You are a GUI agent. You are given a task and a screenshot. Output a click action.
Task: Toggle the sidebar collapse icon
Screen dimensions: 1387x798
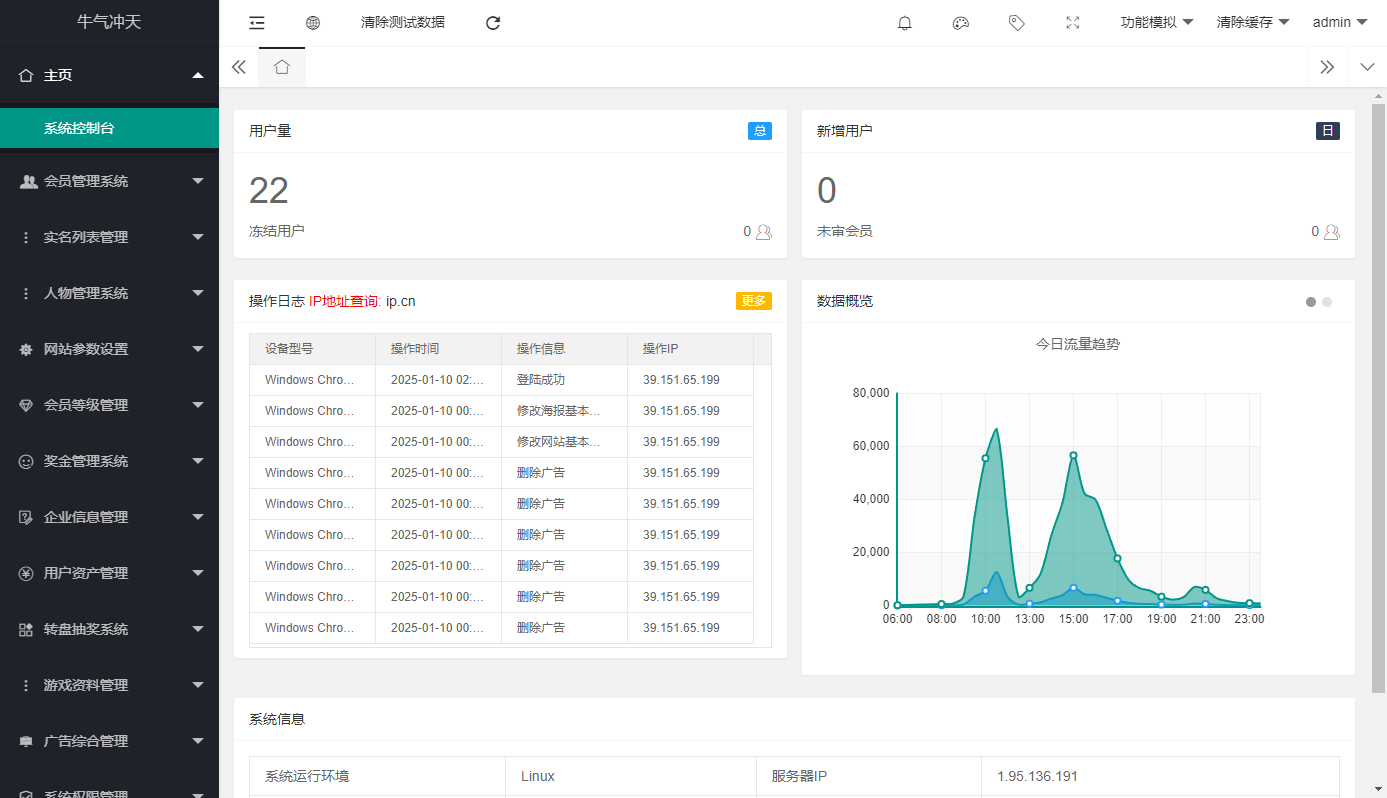tap(257, 23)
